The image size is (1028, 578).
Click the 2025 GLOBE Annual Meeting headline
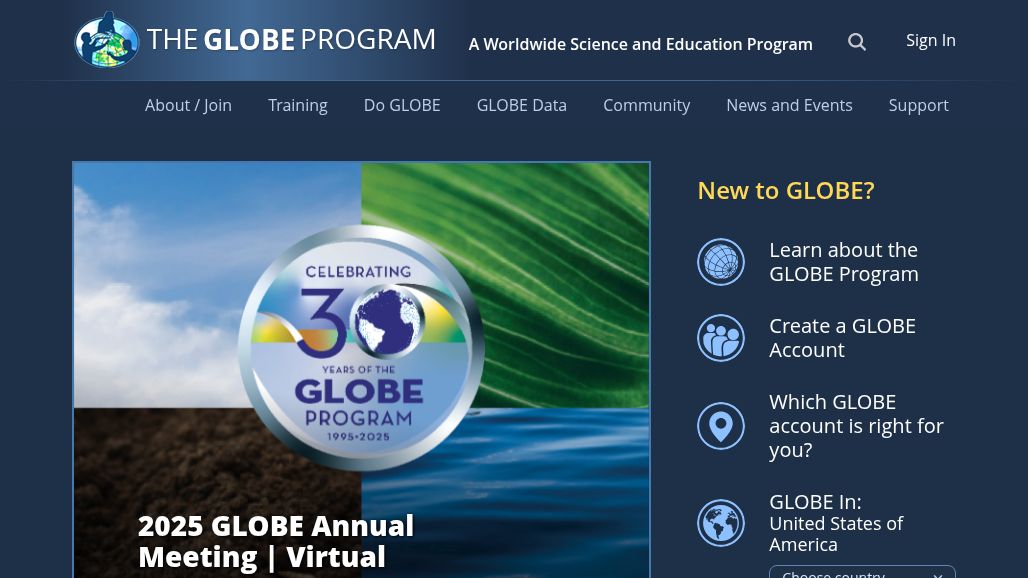tap(276, 541)
